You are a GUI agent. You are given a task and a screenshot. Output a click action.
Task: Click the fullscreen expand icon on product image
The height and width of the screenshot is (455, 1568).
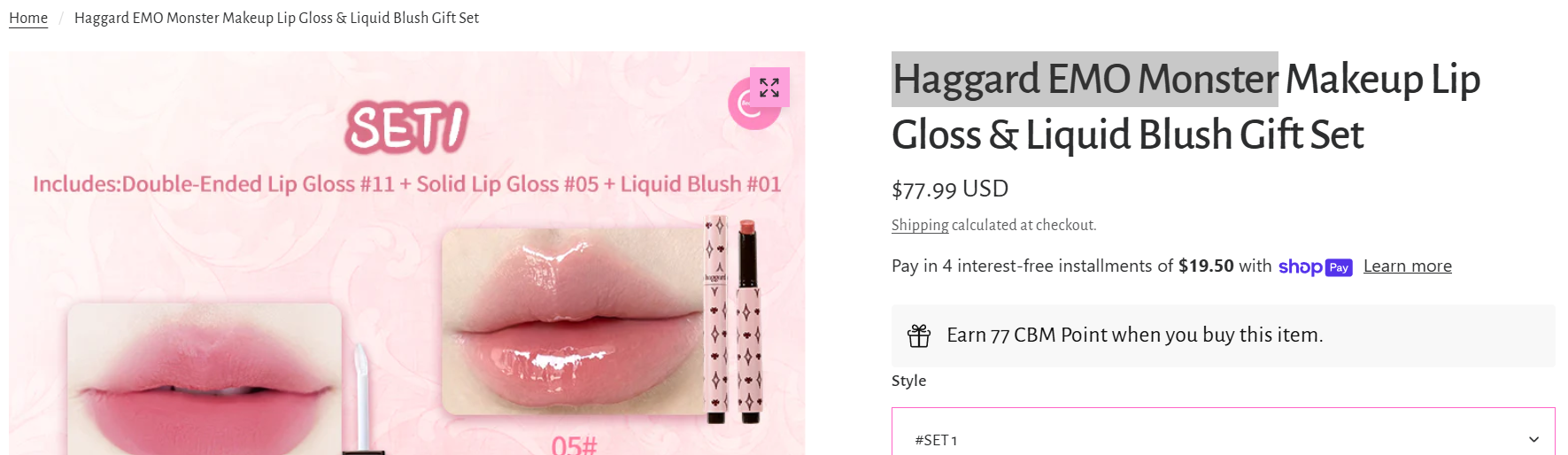tap(769, 87)
